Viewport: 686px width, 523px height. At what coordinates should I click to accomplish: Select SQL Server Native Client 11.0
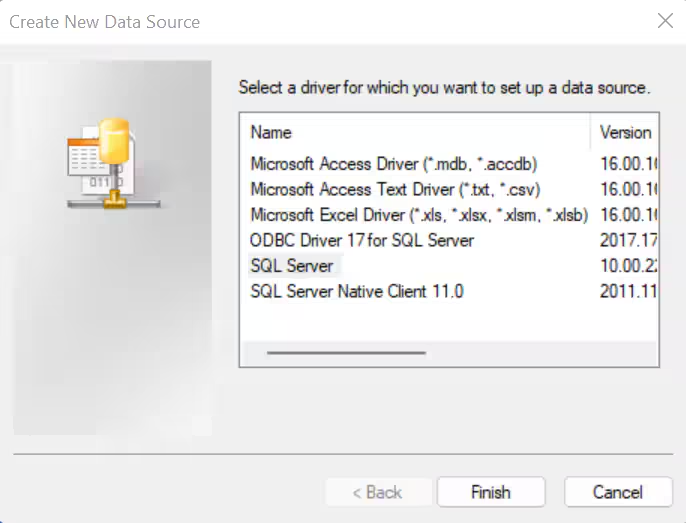[357, 291]
